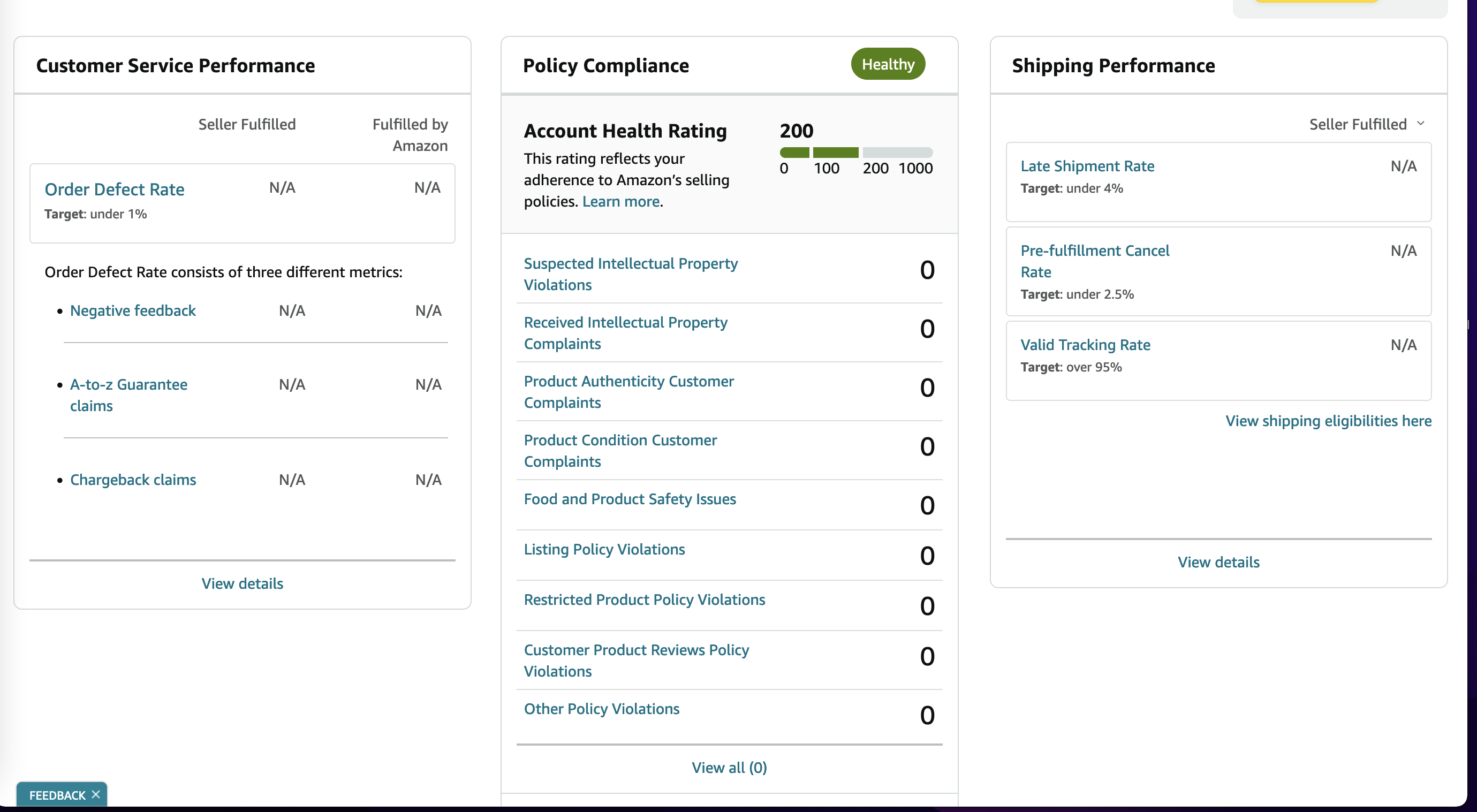Image resolution: width=1477 pixels, height=812 pixels.
Task: Click View shipping eligibilities here
Action: tap(1328, 421)
